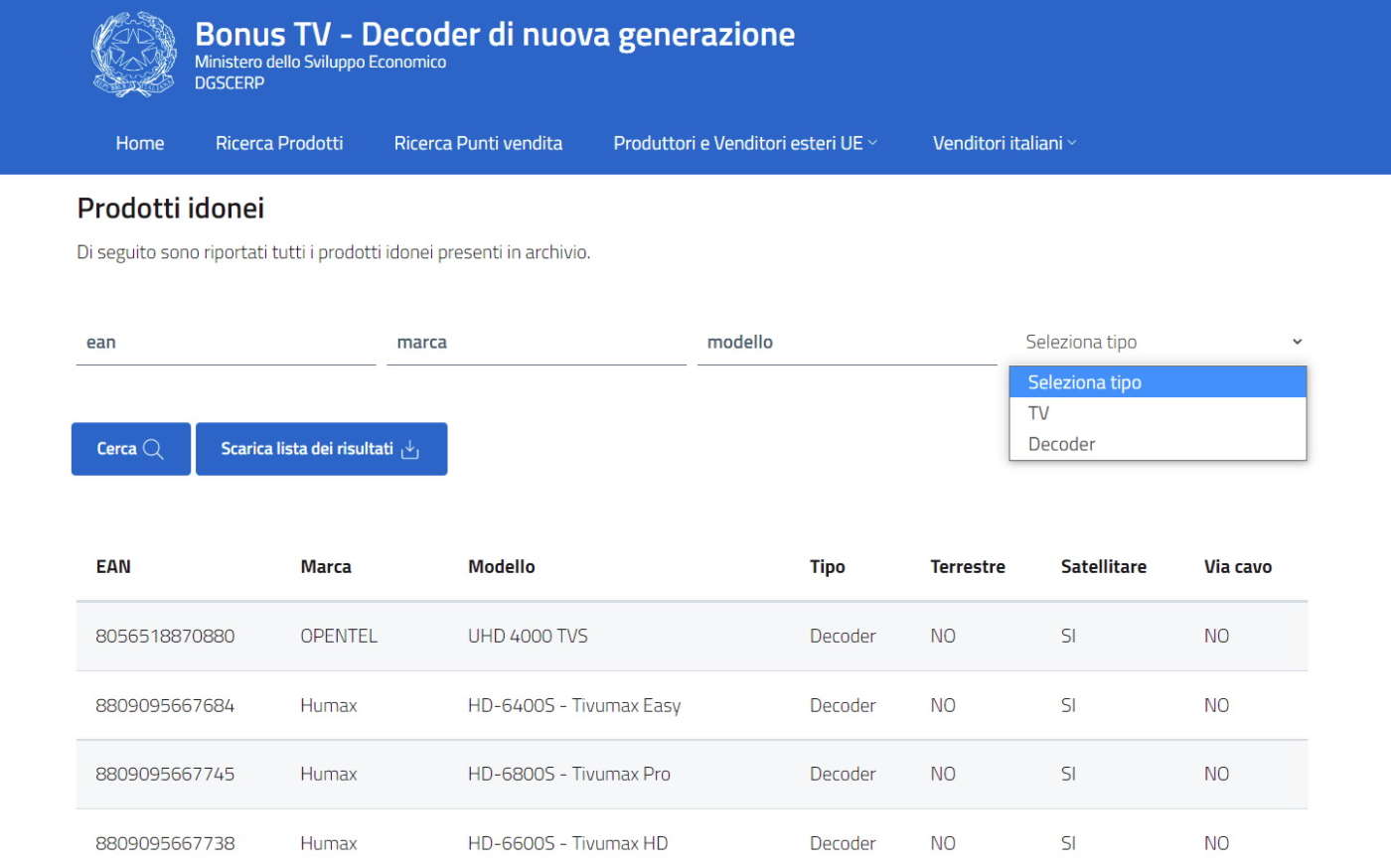This screenshot has height=868, width=1391.
Task: Focus the ean input field
Action: [x=226, y=343]
